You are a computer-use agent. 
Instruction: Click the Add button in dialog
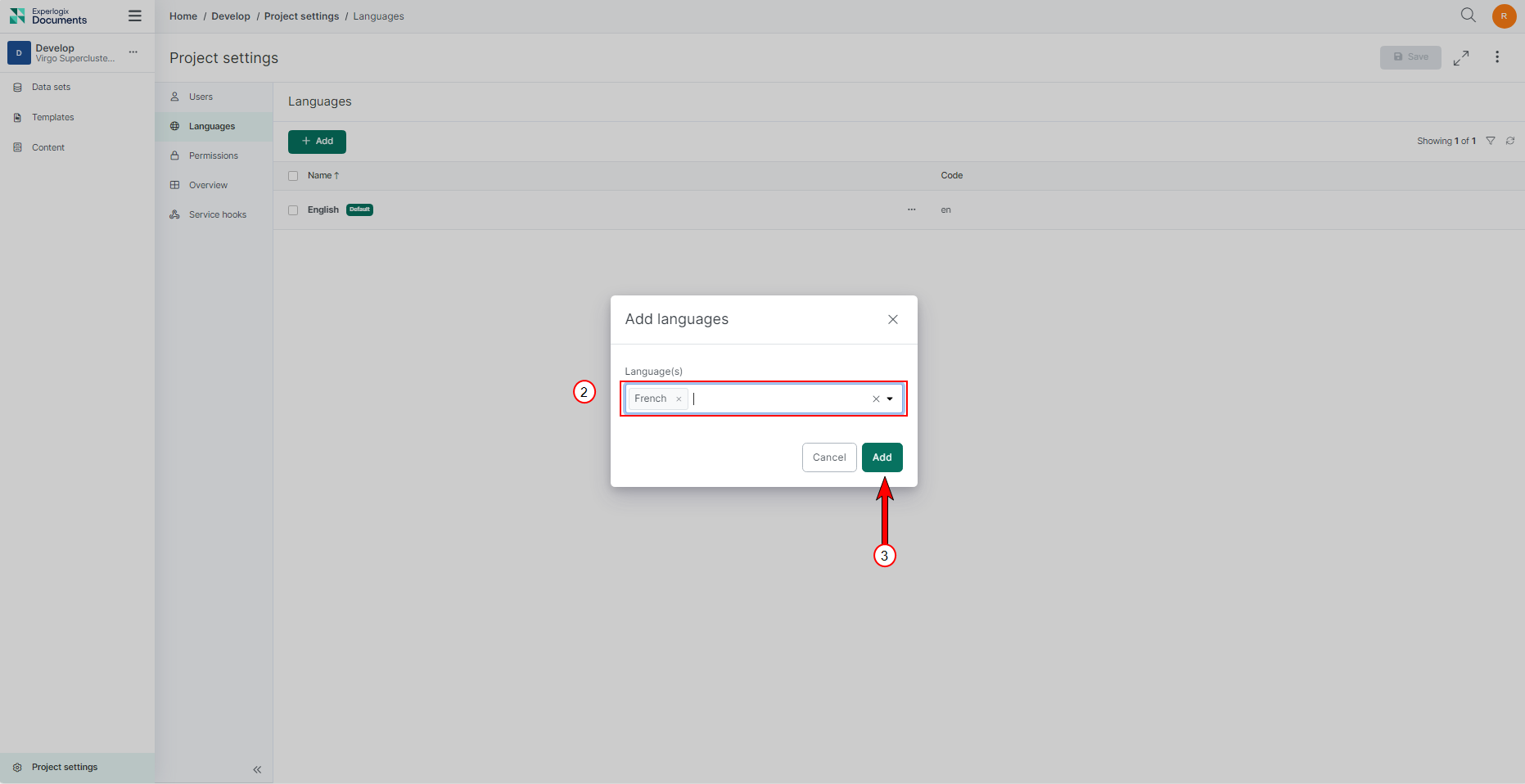click(x=882, y=457)
